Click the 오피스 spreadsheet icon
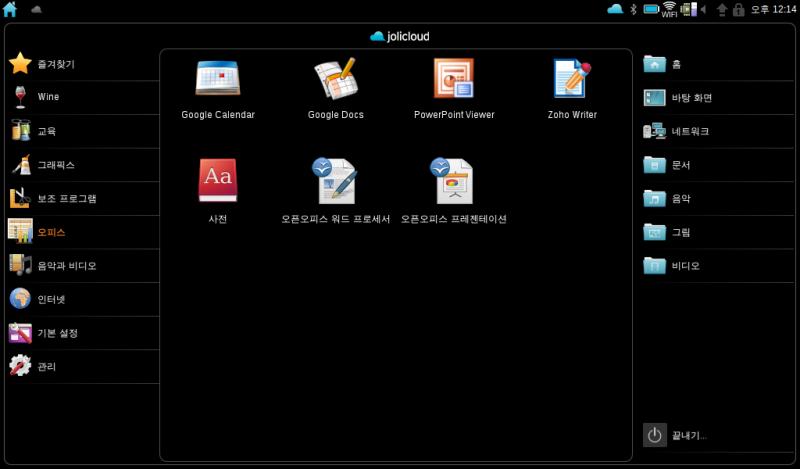 pos(20,231)
